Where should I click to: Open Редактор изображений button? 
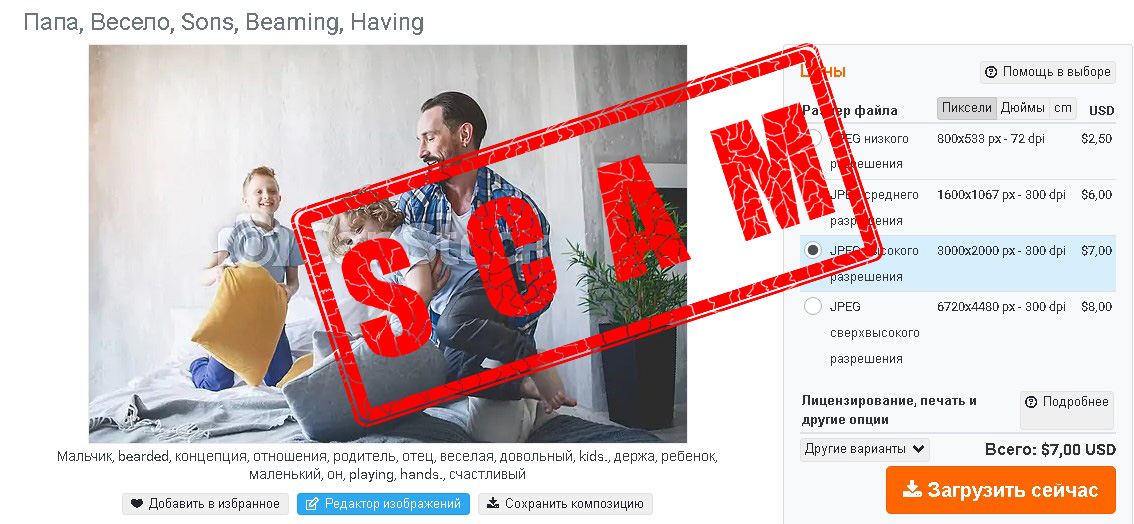(x=383, y=504)
